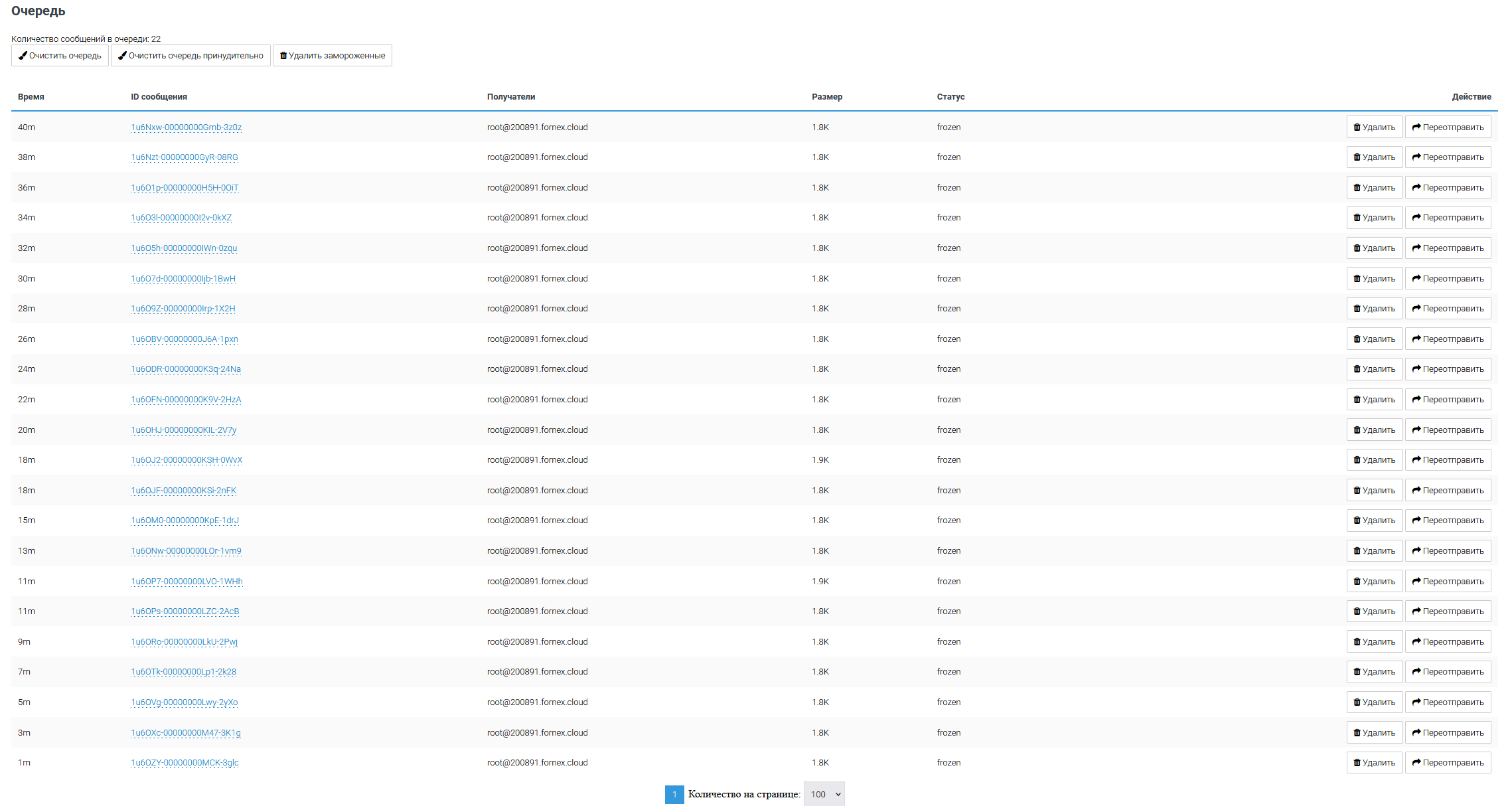Sort by the Время column header
The height and width of the screenshot is (806, 1512).
pyautogui.click(x=31, y=97)
